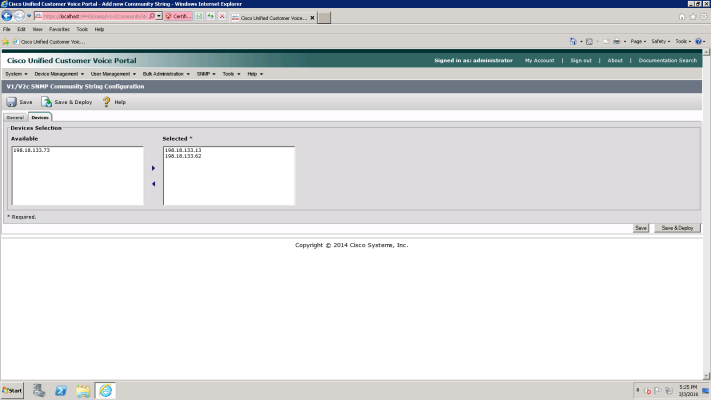Click the Save & Deploy toolbar icon

47,102
